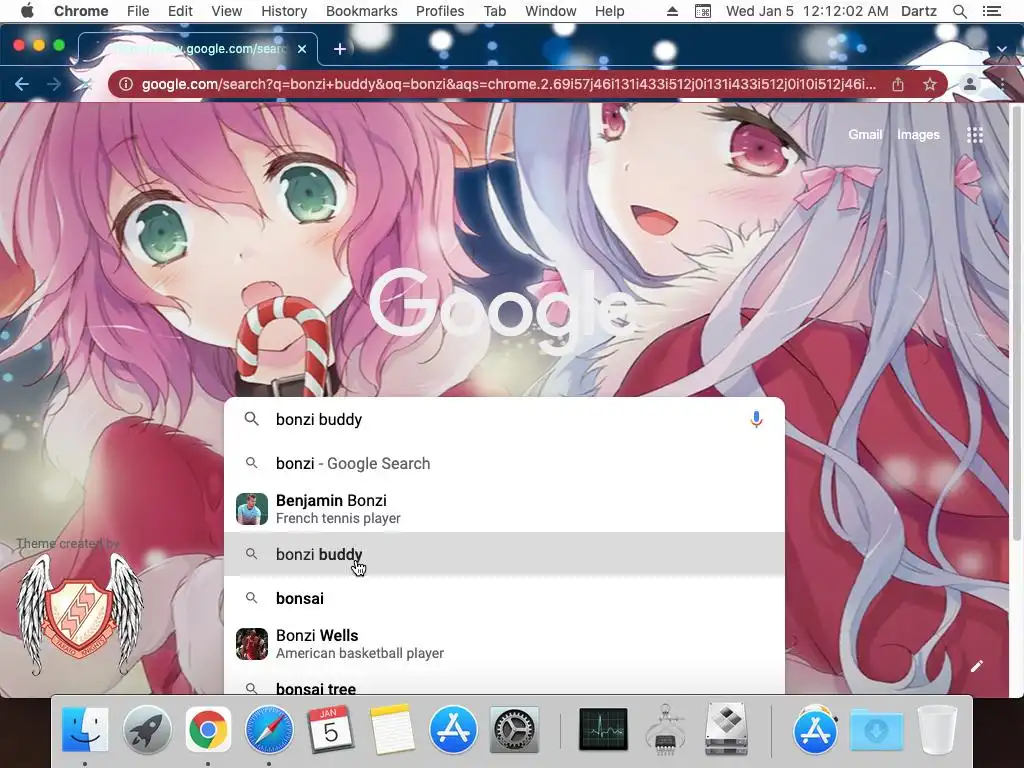Click the page vertical scrollbar
The height and width of the screenshot is (768, 1024).
[x=1016, y=321]
